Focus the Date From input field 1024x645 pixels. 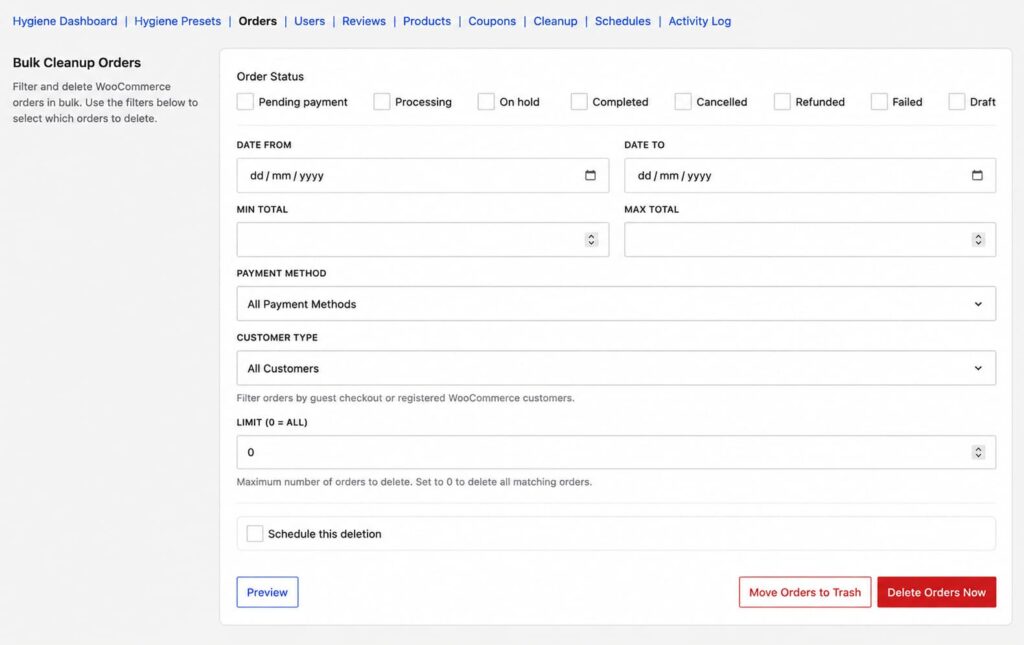(423, 175)
